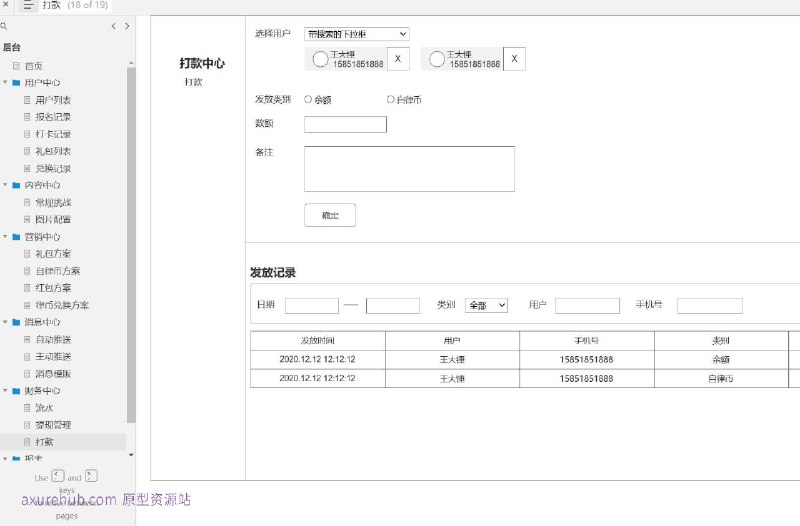Collapse the 财务中心 folder
Image resolution: width=800 pixels, height=526 pixels.
point(5,390)
